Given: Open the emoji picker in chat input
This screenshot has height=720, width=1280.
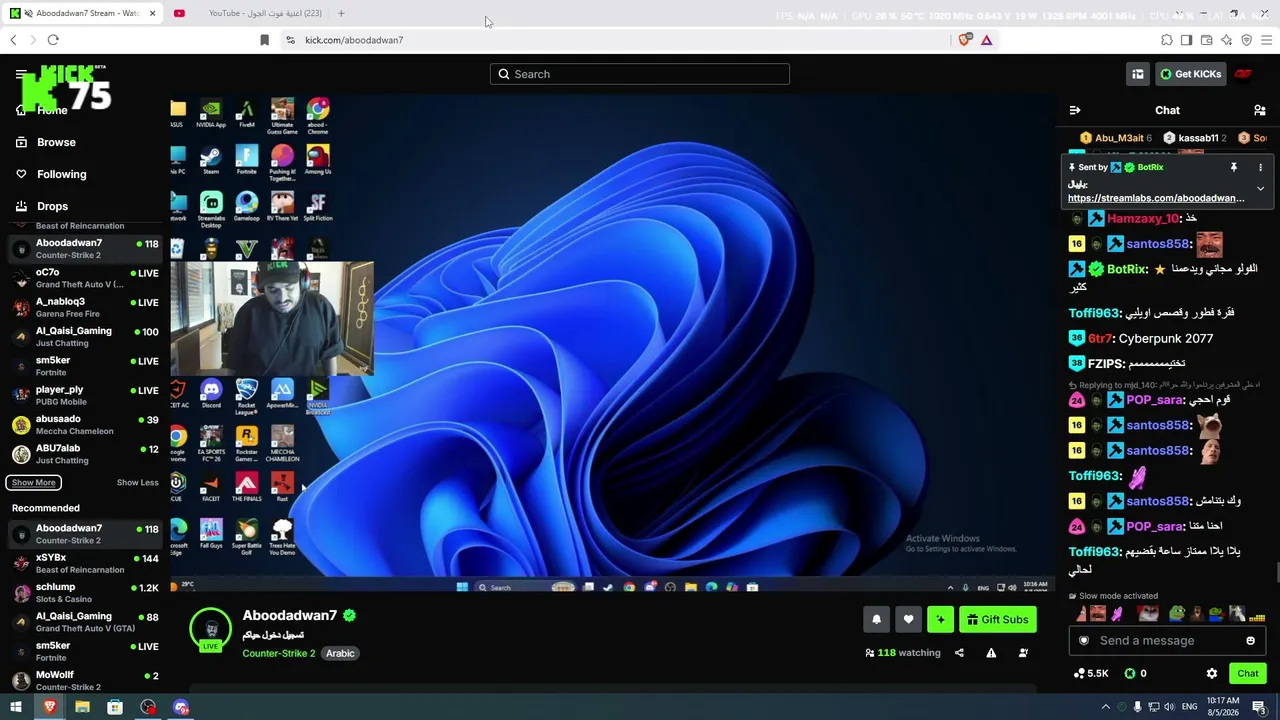Looking at the screenshot, I should [x=1250, y=641].
